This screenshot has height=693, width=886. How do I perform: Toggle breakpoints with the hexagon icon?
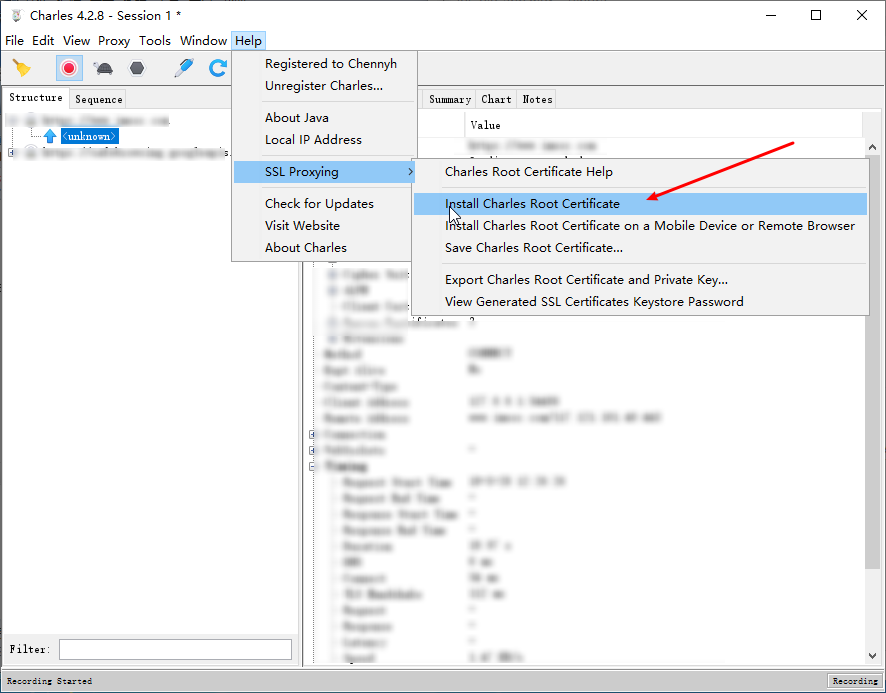coord(137,68)
